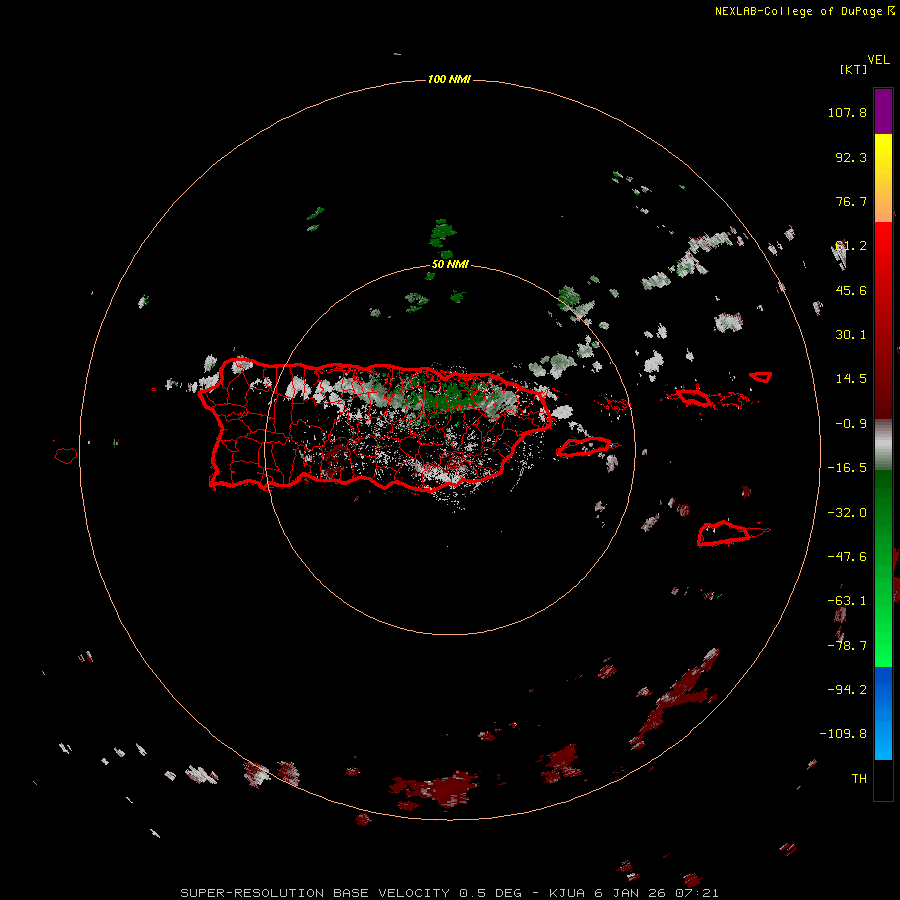Click the blue segment of the velocity color bar
The image size is (900, 900).
883,713
